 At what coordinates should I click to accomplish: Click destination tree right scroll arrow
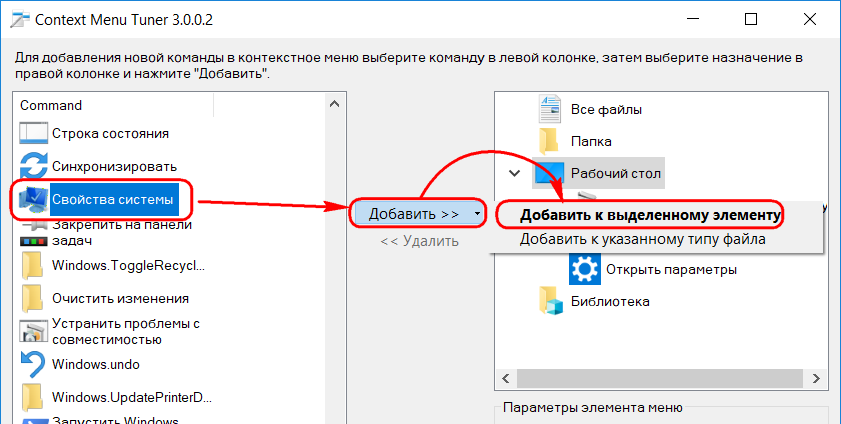pos(816,378)
